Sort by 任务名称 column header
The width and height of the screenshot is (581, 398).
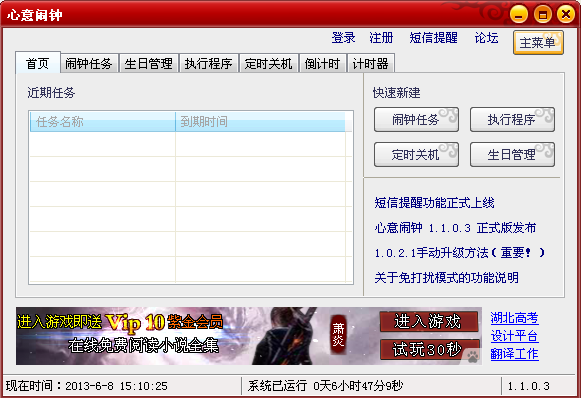[103, 122]
